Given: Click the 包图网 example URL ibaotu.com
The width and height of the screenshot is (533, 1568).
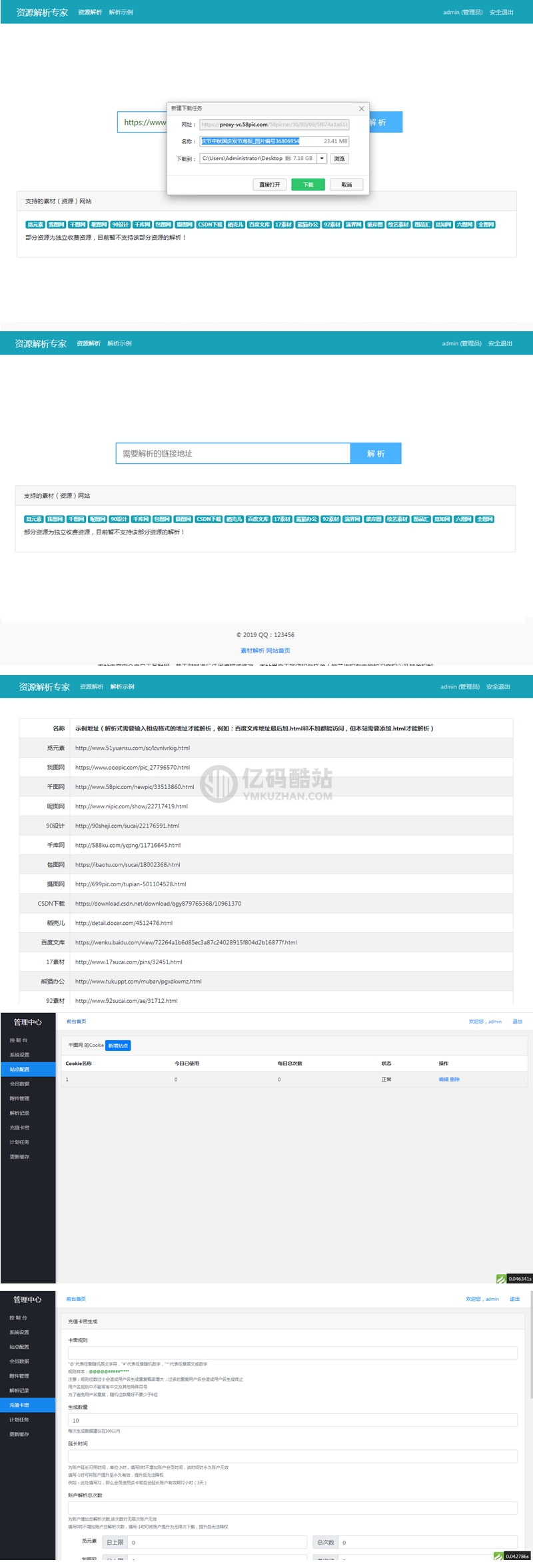Looking at the screenshot, I should click(x=128, y=864).
